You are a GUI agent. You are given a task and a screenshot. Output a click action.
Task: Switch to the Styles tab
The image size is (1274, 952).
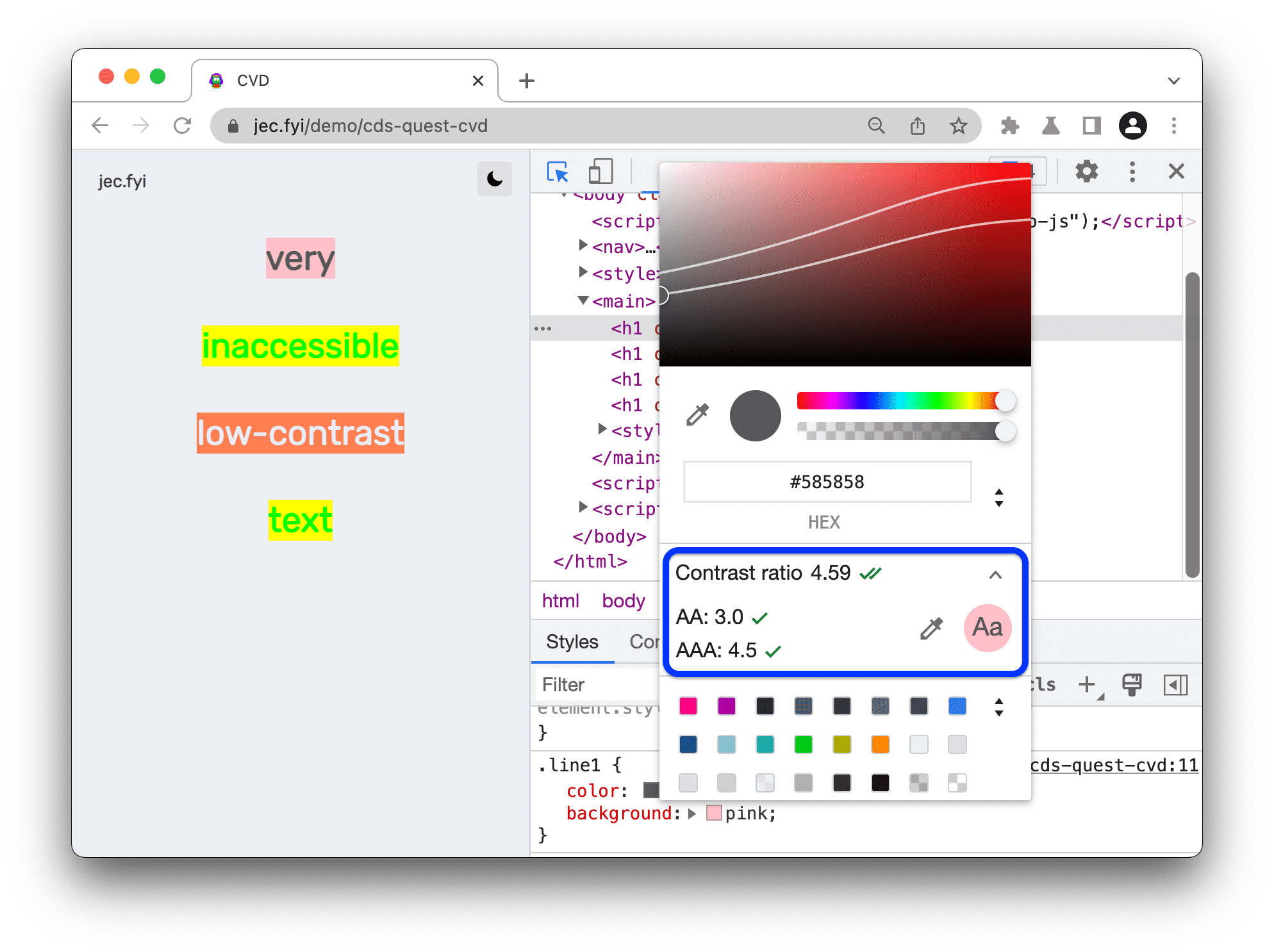click(571, 642)
